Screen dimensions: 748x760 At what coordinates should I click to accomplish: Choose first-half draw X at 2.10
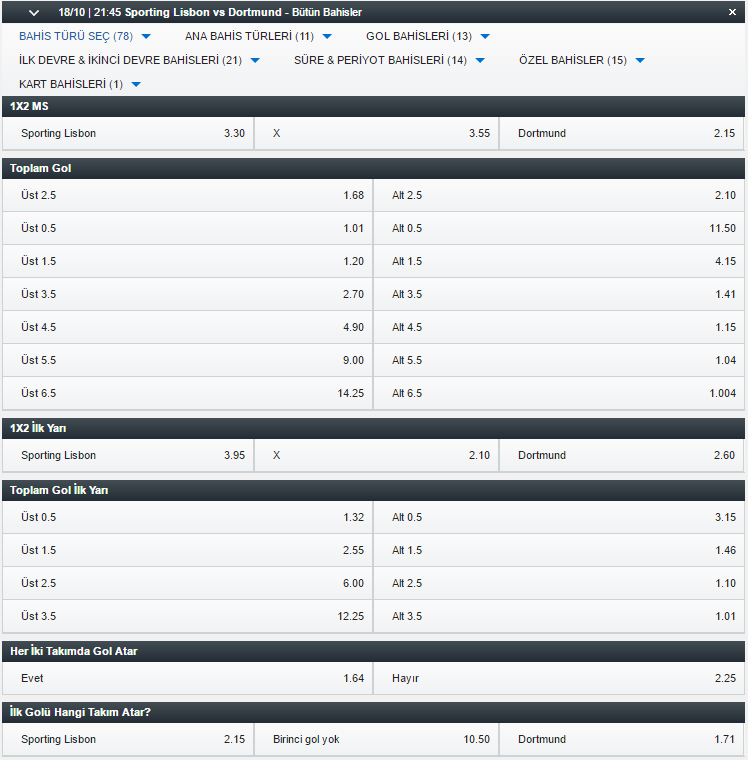pos(377,455)
